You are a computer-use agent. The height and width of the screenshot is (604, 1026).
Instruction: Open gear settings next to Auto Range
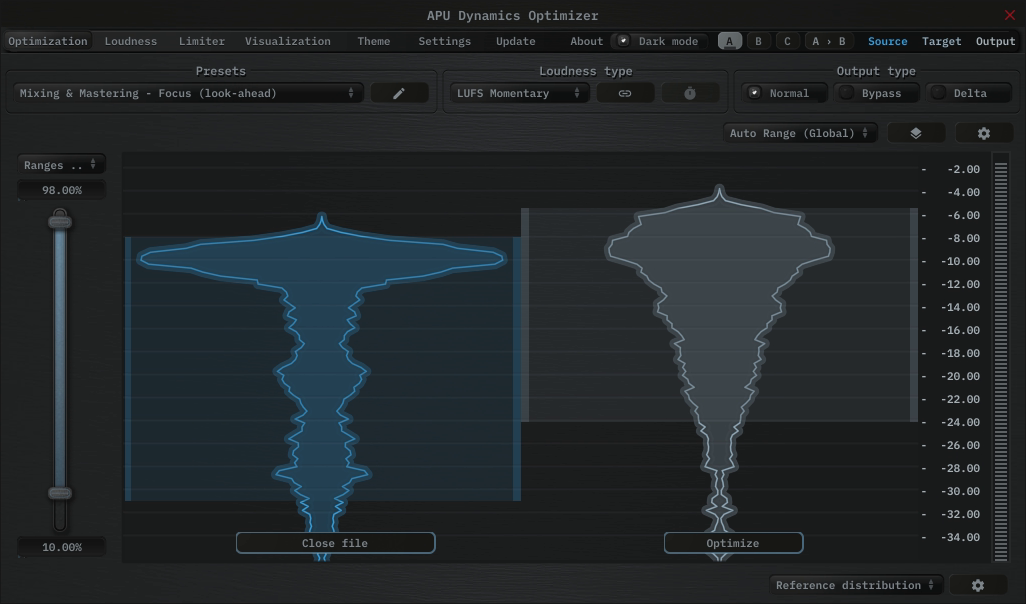(x=983, y=133)
